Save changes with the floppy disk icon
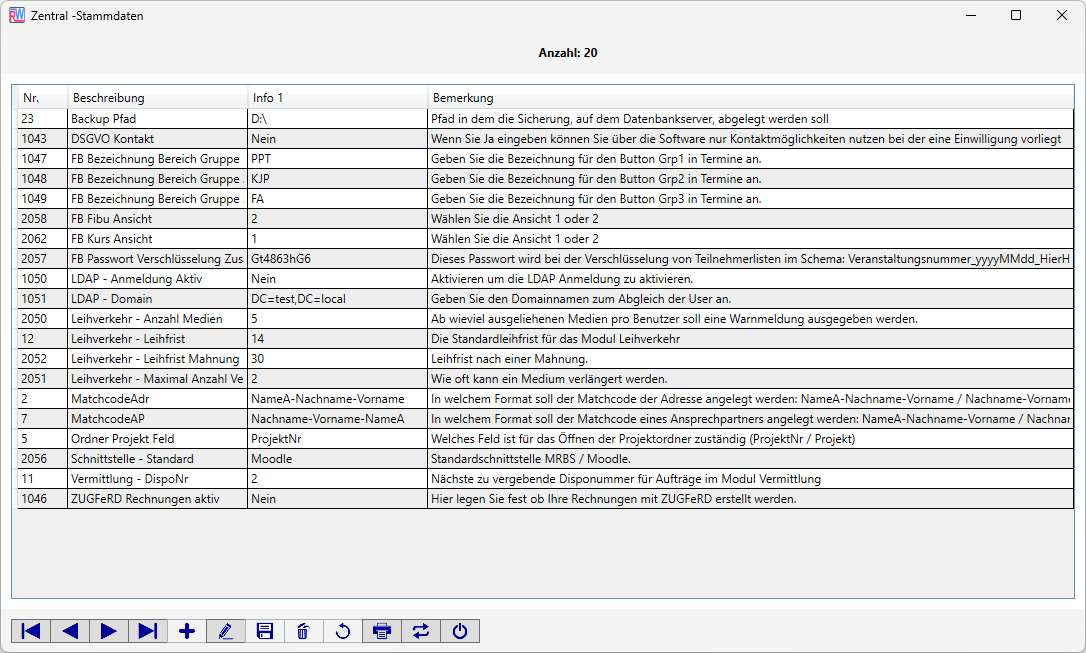Image resolution: width=1086 pixels, height=653 pixels. (x=265, y=631)
